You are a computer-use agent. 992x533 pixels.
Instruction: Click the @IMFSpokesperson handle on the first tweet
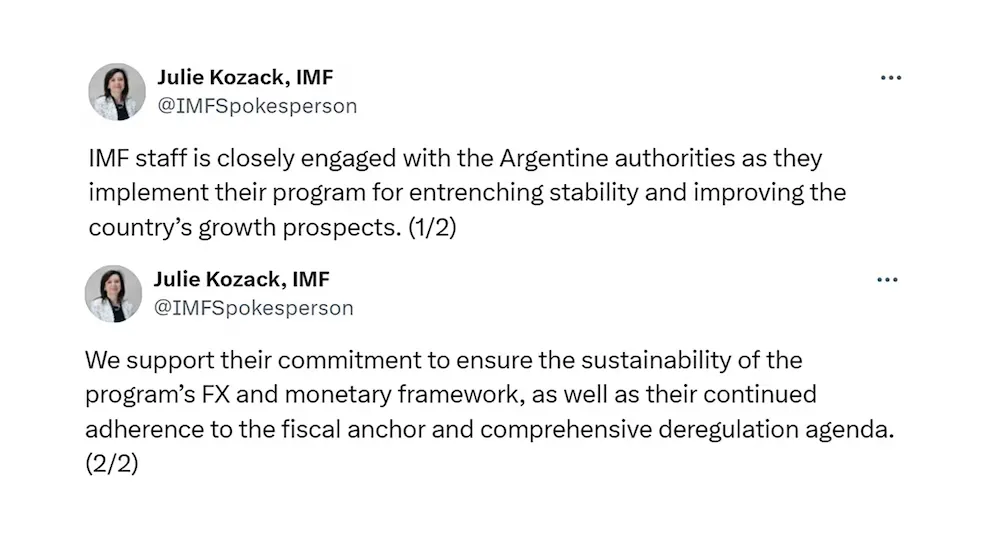[257, 105]
